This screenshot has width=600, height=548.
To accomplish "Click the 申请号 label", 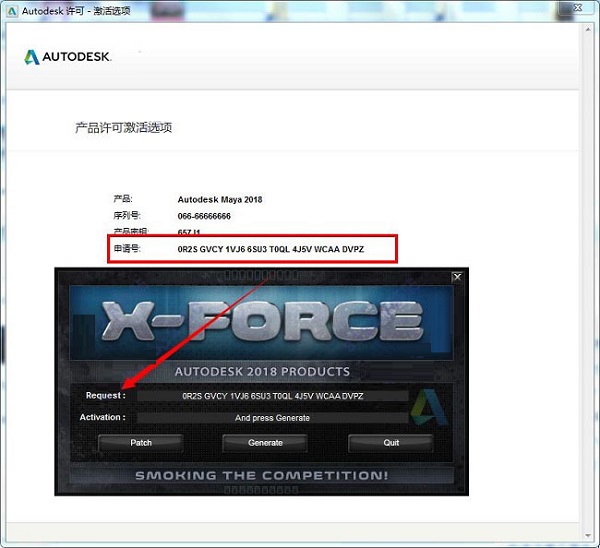I will click(x=127, y=249).
